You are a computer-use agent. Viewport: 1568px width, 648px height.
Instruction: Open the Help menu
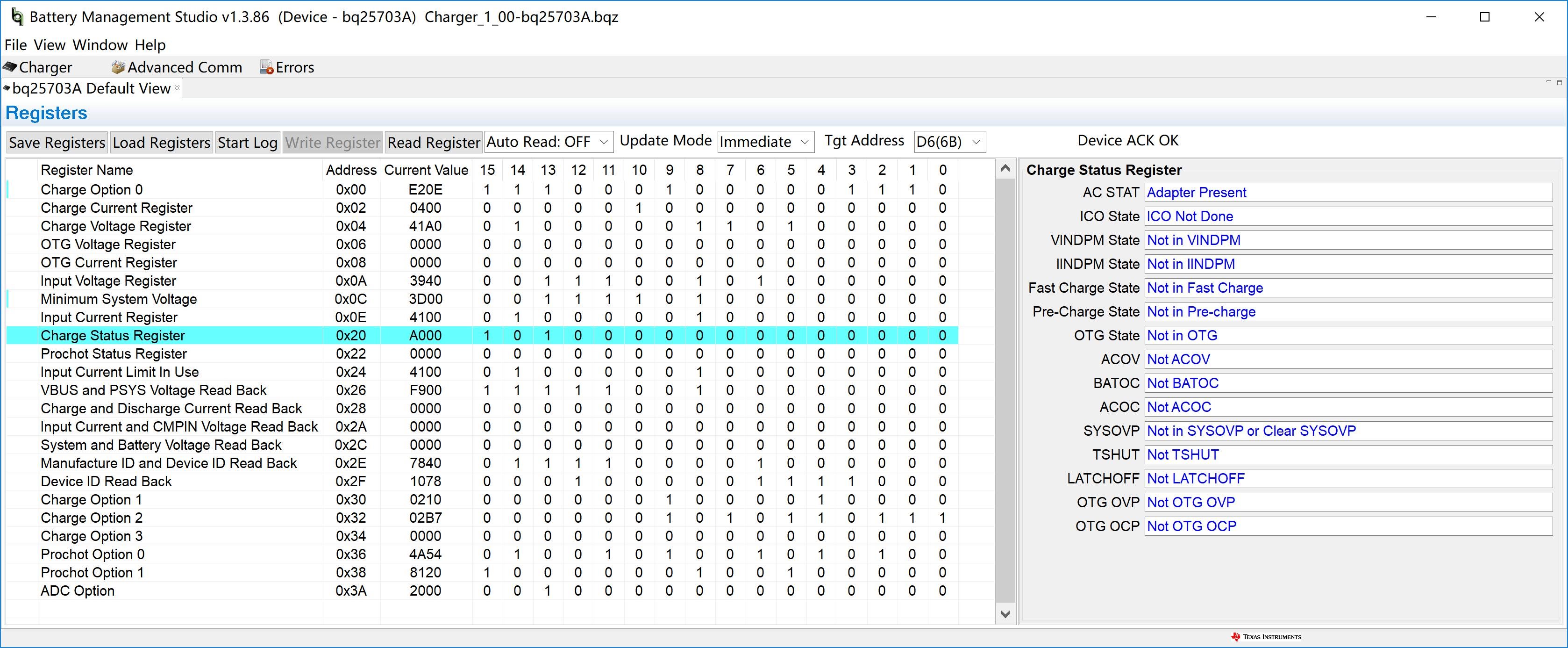point(150,45)
